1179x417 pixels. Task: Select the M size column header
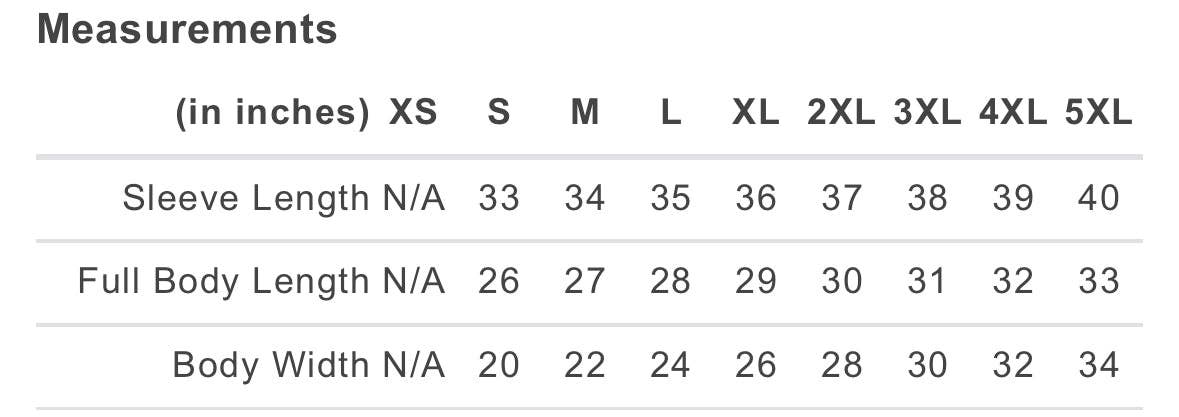[x=584, y=113]
